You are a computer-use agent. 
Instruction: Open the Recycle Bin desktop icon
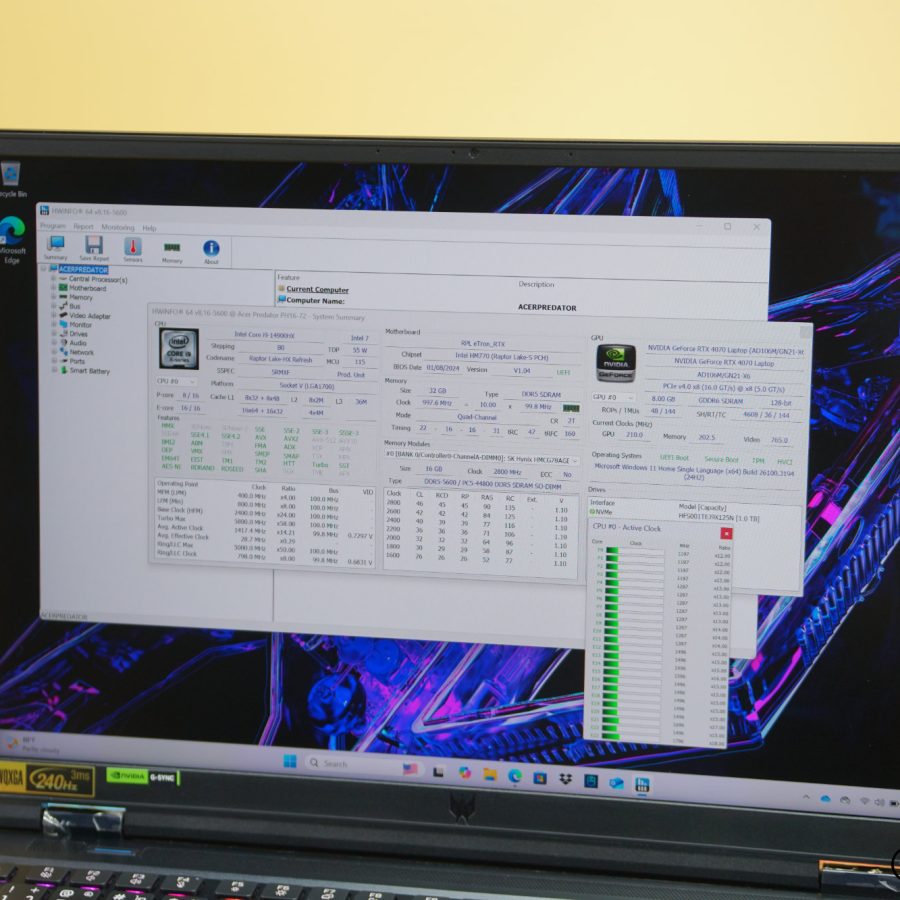[x=11, y=180]
